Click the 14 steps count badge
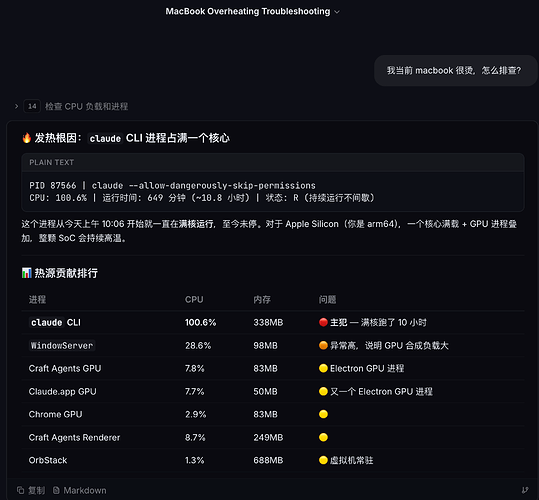 tap(32, 106)
